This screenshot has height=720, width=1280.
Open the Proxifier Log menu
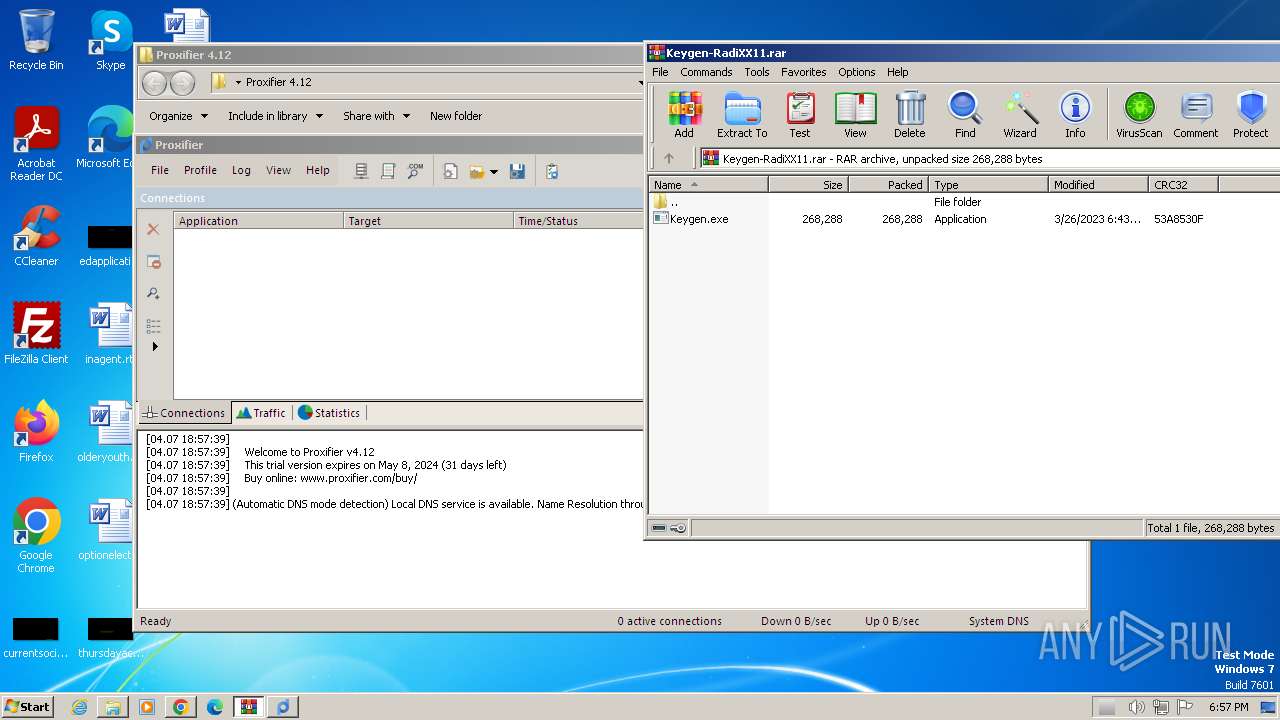(241, 170)
